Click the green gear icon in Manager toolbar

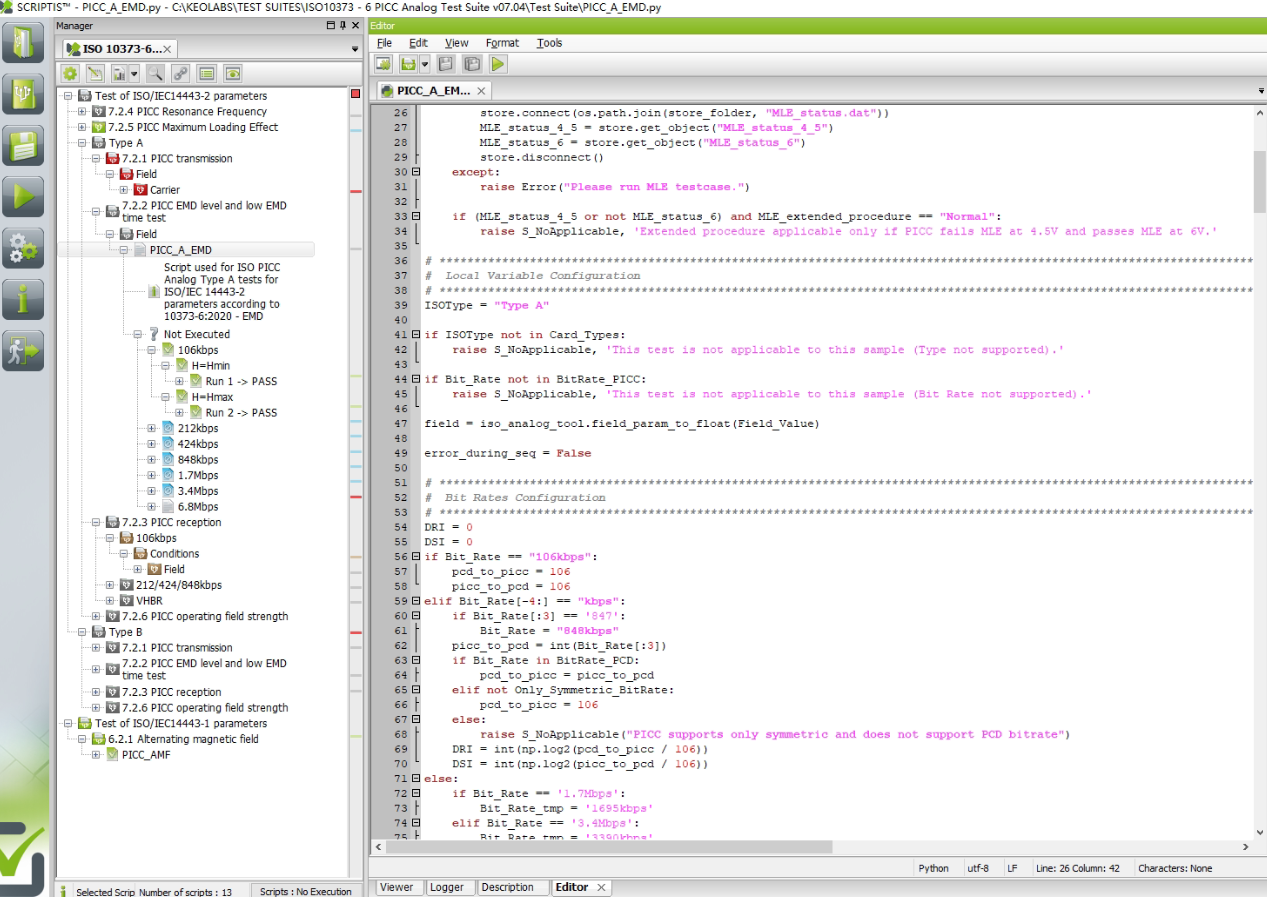click(70, 73)
